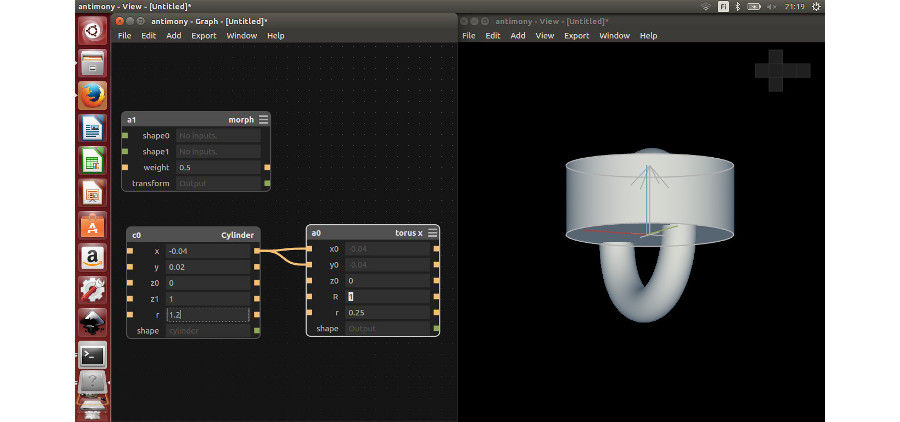Select the morph node title text

click(x=241, y=120)
